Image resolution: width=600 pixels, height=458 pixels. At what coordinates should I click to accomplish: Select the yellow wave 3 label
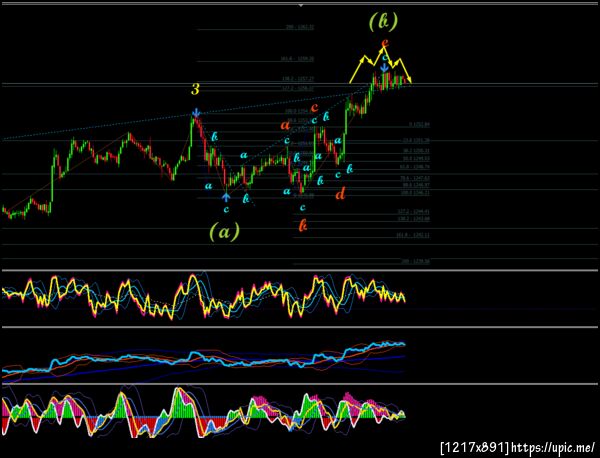tap(196, 90)
